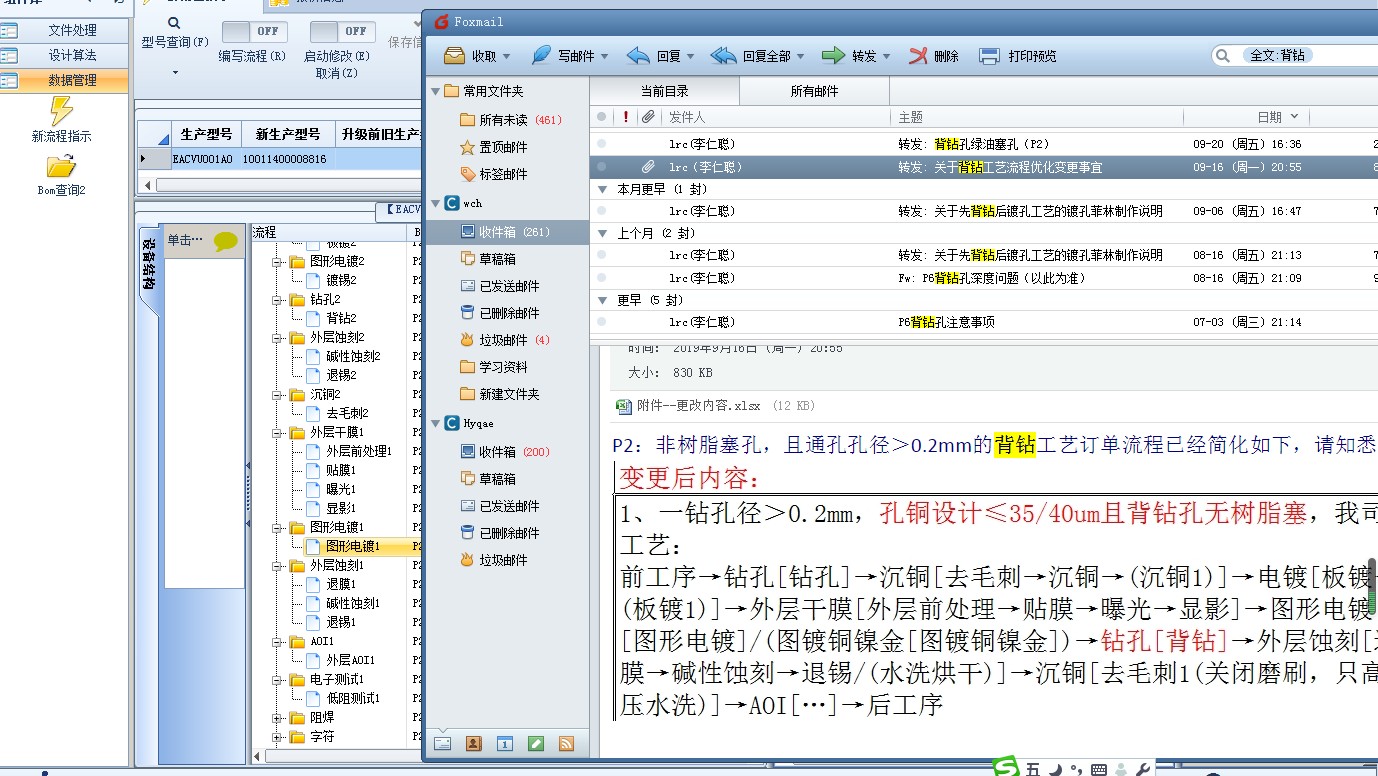
Task: Click cell EACVU001A0 in 生产型号 column
Action: click(x=202, y=159)
